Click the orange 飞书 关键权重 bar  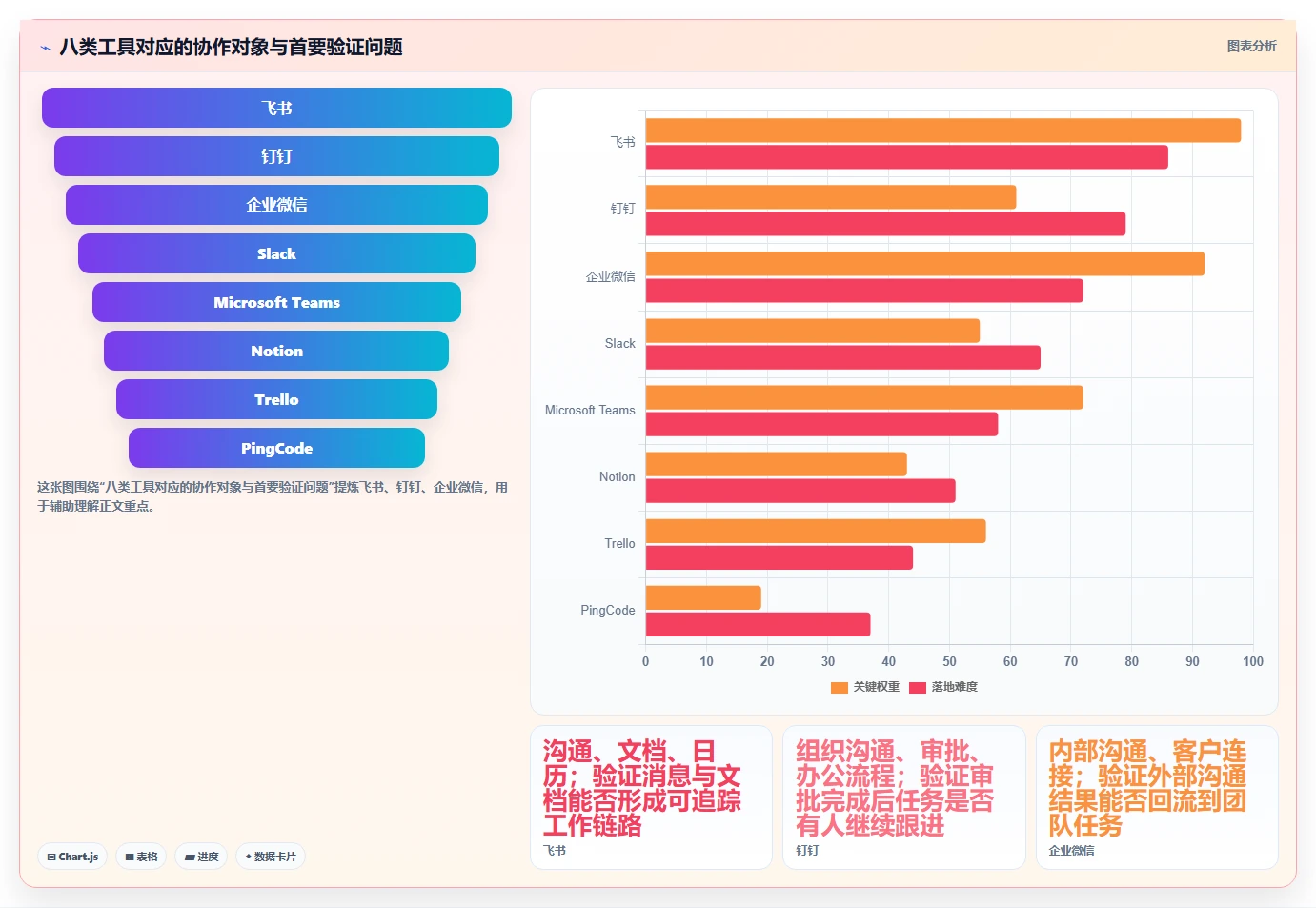pyautogui.click(x=943, y=131)
